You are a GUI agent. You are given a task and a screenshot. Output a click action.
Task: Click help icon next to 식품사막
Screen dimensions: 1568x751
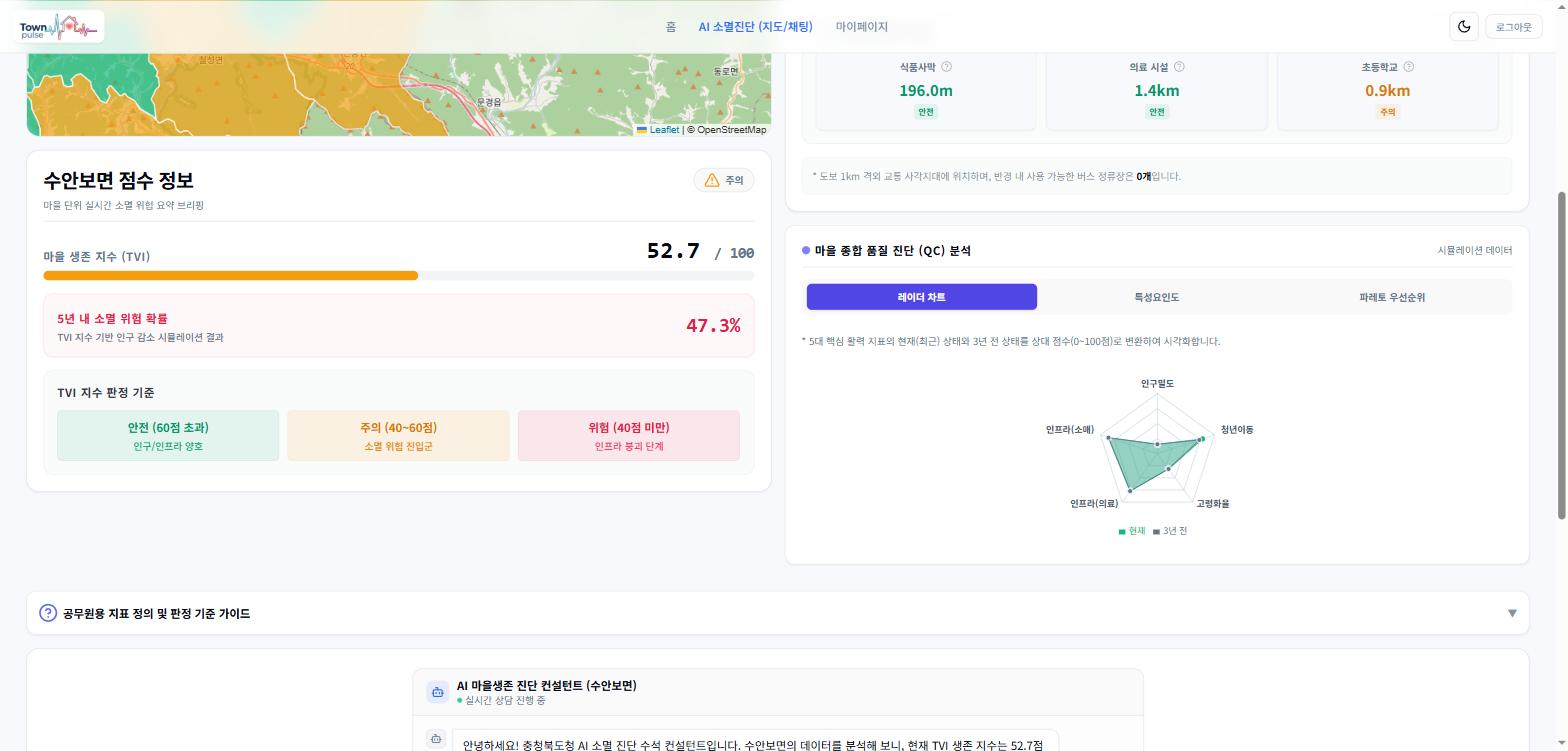(x=947, y=67)
